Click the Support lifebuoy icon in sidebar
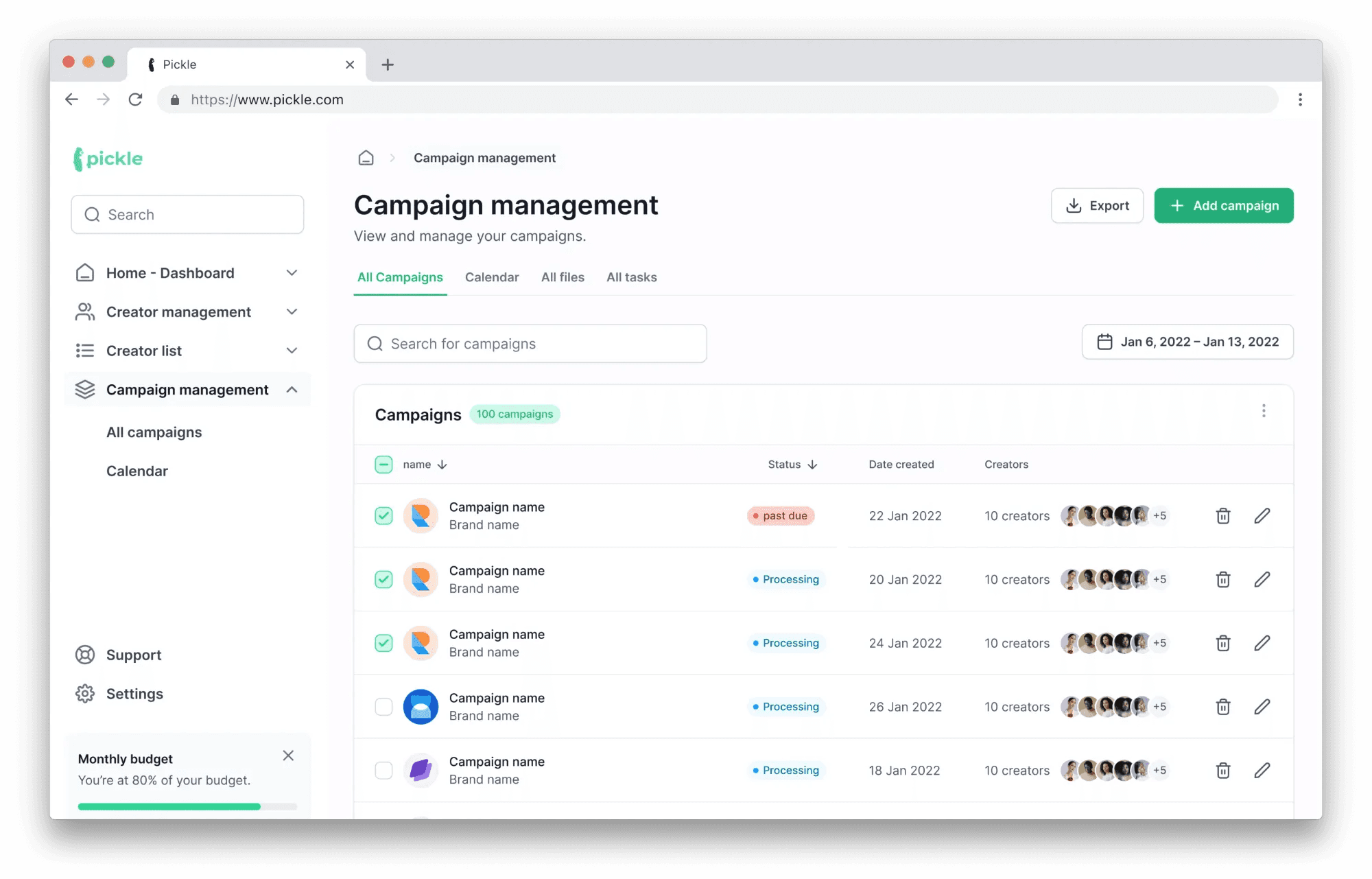Viewport: 1372px width, 879px height. [x=85, y=655]
